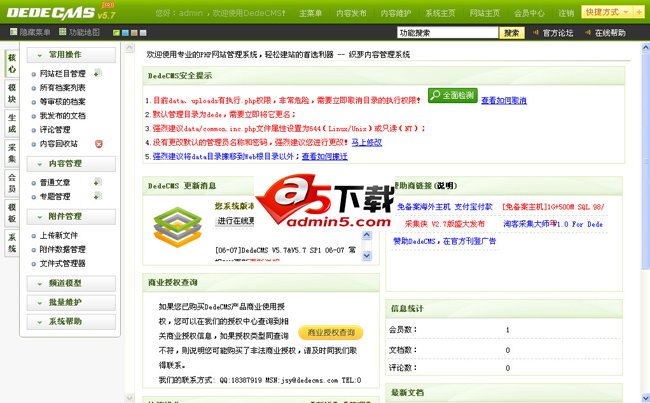Click the magnifier icon in 全面检测 button

(435, 95)
